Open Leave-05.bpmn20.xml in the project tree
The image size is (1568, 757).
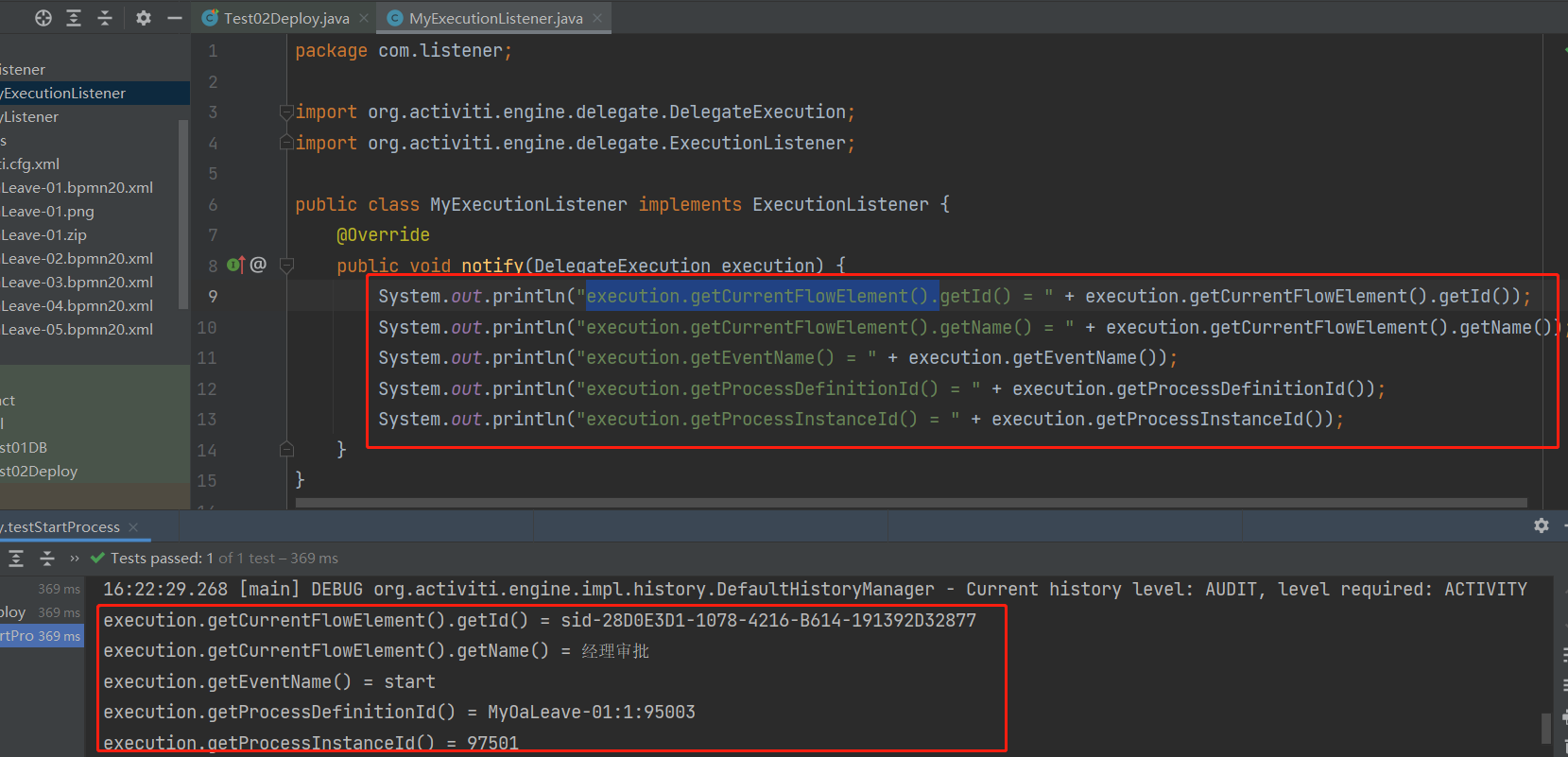pos(77,329)
